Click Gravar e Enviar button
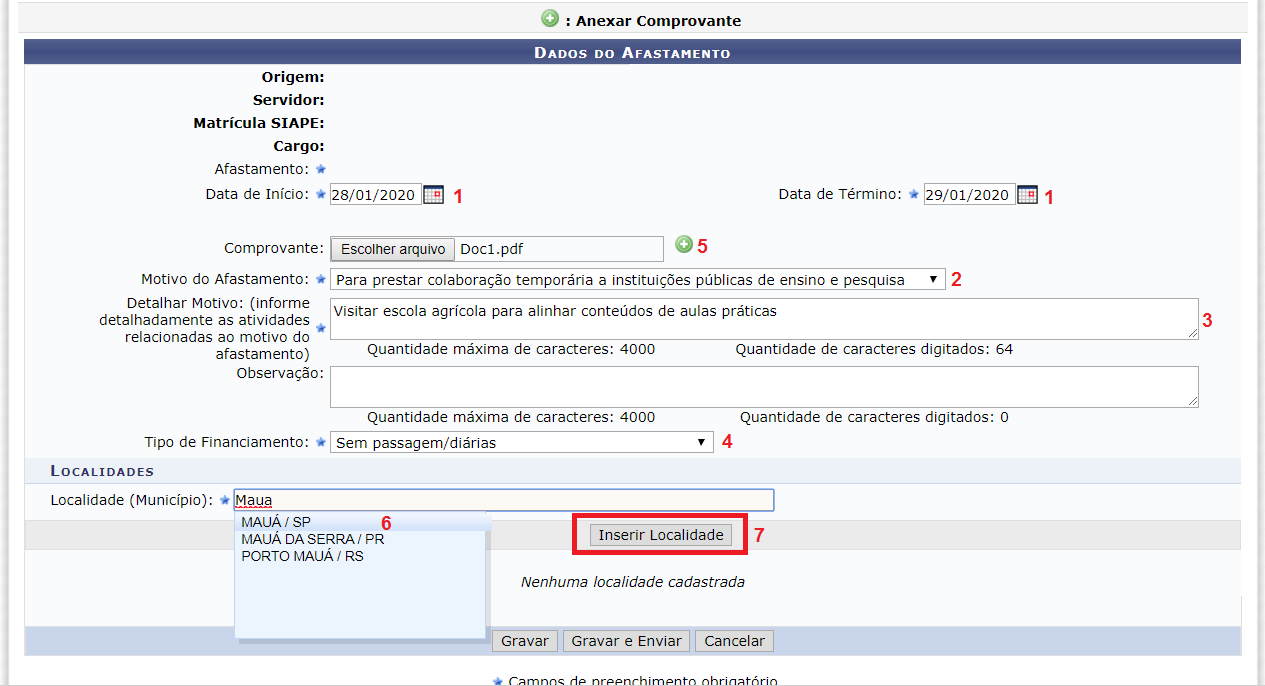This screenshot has width=1265, height=686. (x=626, y=641)
